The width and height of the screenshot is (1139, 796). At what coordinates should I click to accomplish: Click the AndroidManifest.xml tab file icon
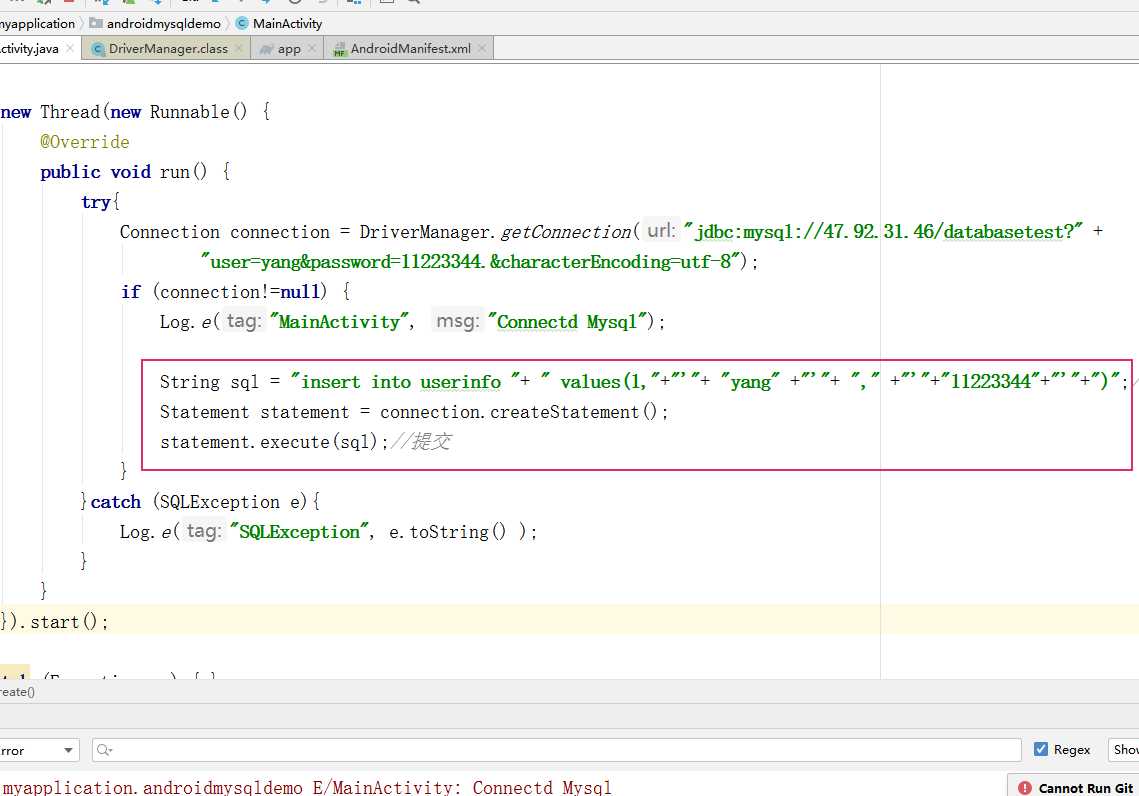[339, 49]
